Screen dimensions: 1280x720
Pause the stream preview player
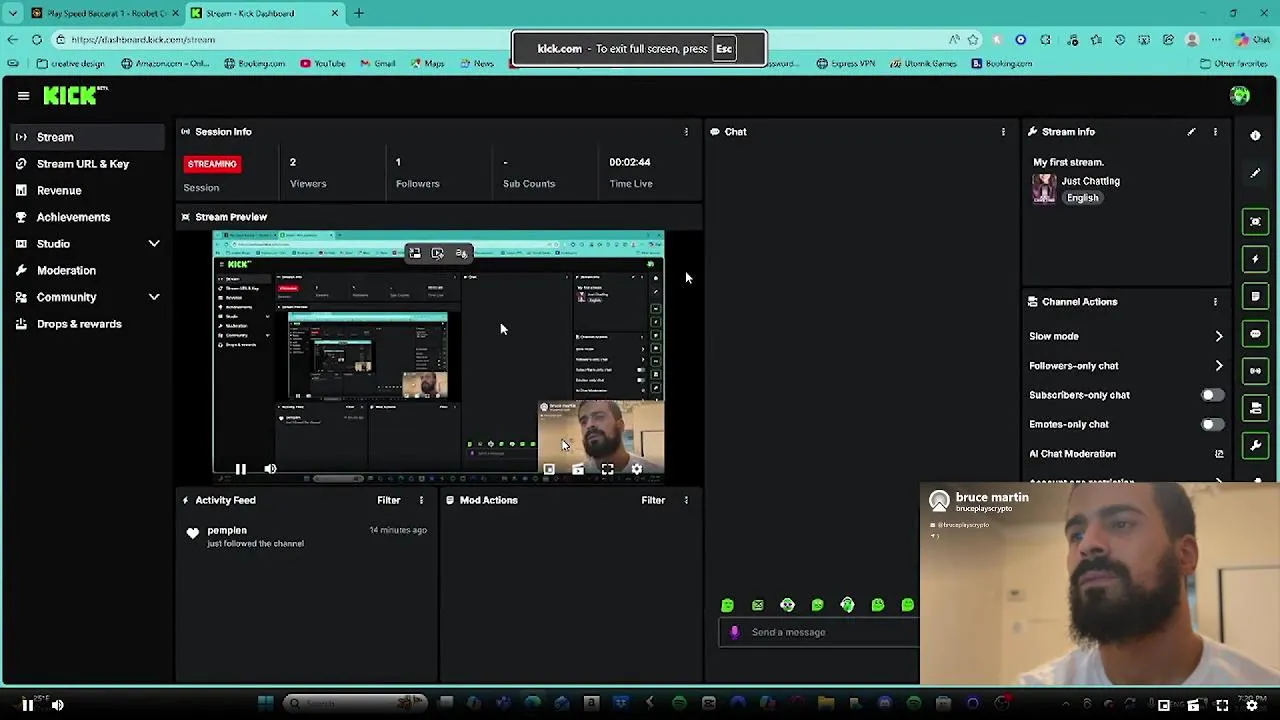tap(241, 469)
